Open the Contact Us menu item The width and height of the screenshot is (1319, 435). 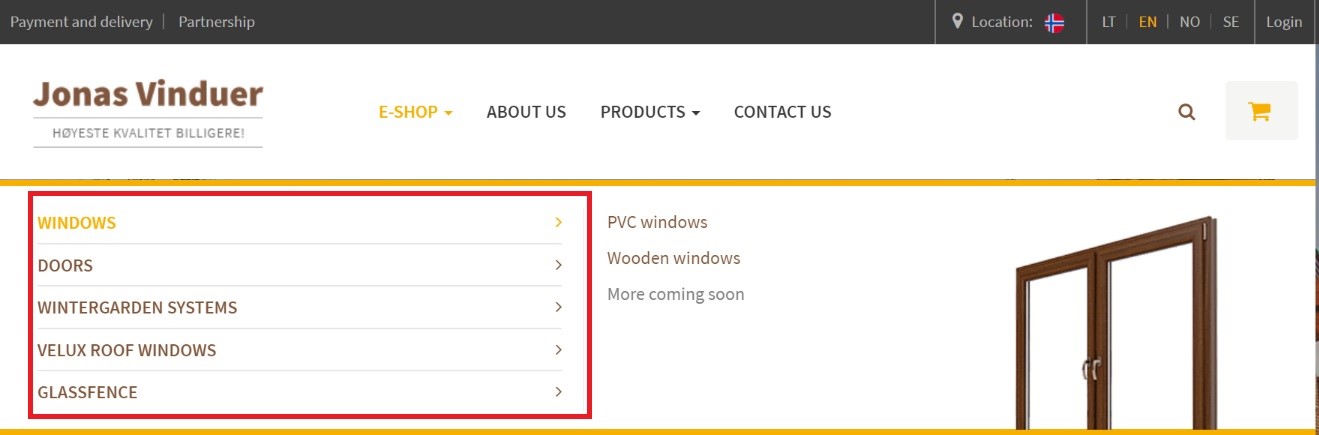pos(782,112)
